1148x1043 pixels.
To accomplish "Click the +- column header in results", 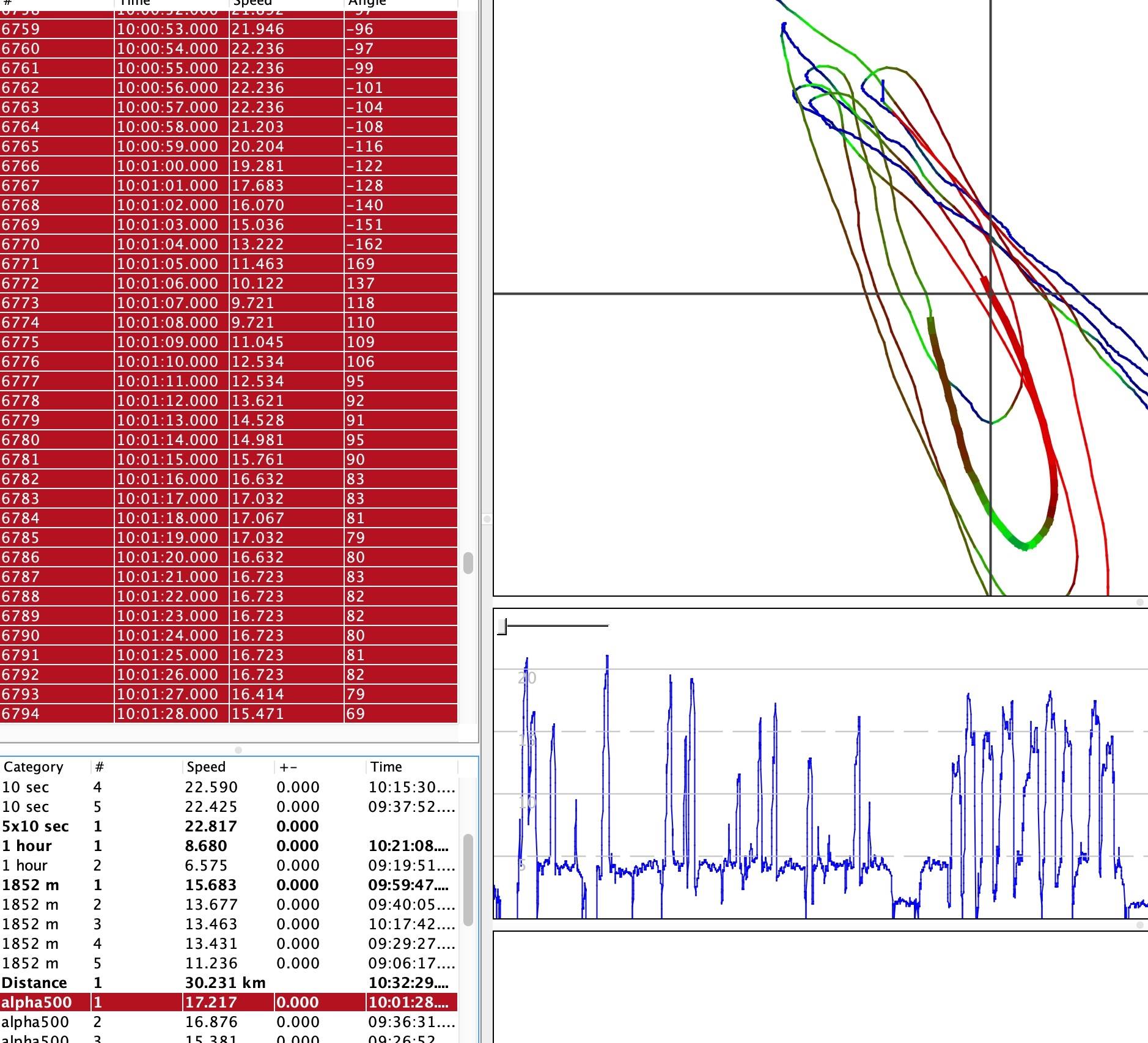I will [x=289, y=767].
